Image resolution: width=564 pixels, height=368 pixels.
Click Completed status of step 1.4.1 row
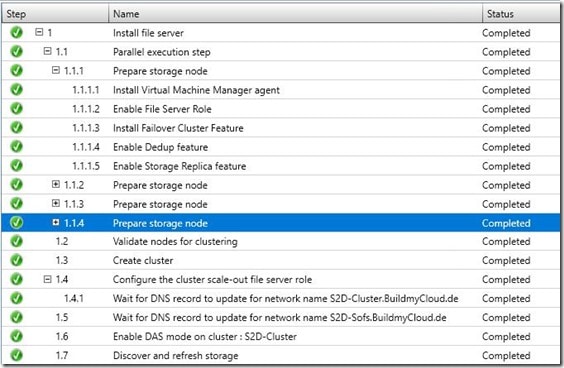coord(506,299)
